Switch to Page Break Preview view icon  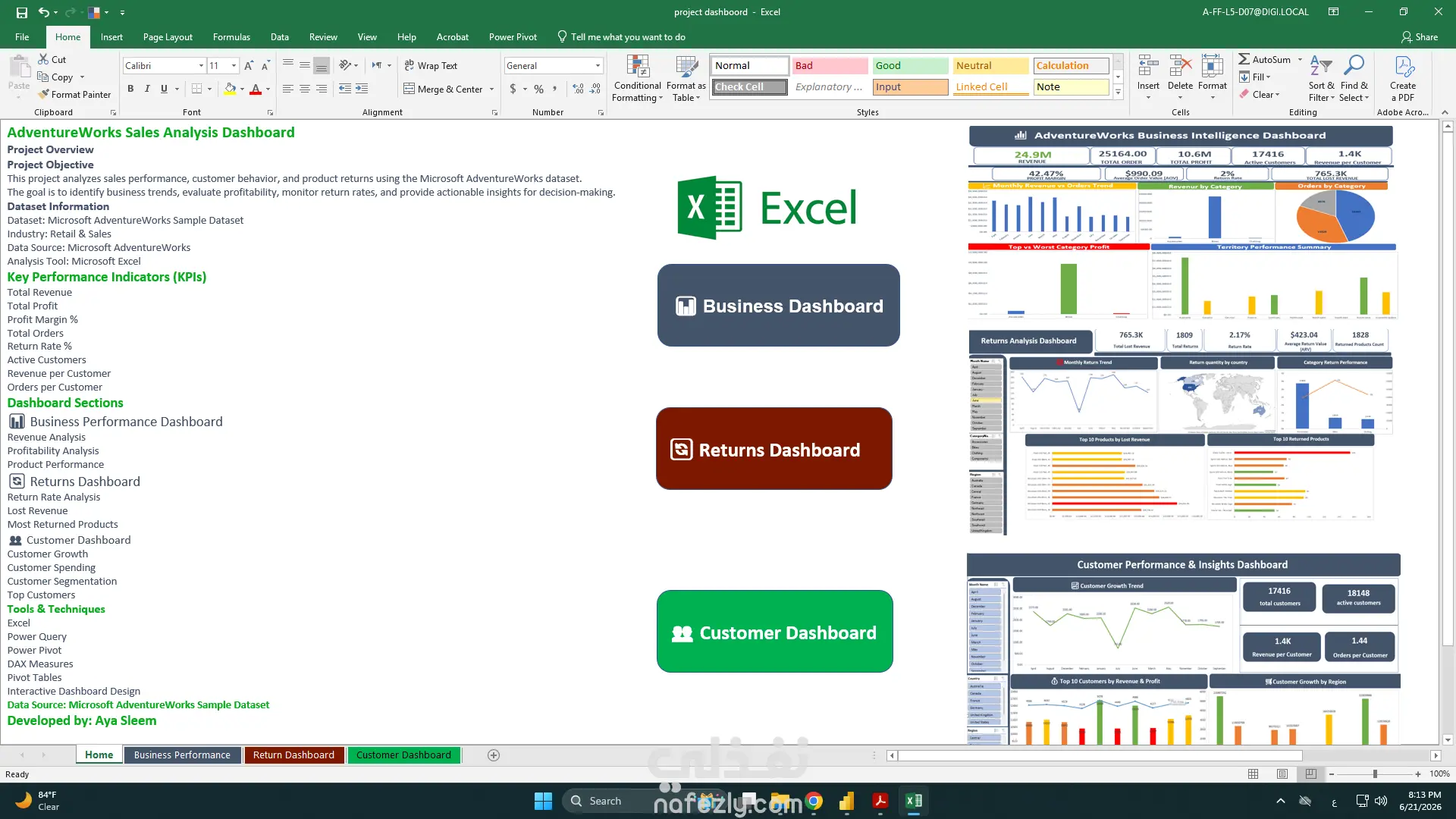[x=1311, y=774]
